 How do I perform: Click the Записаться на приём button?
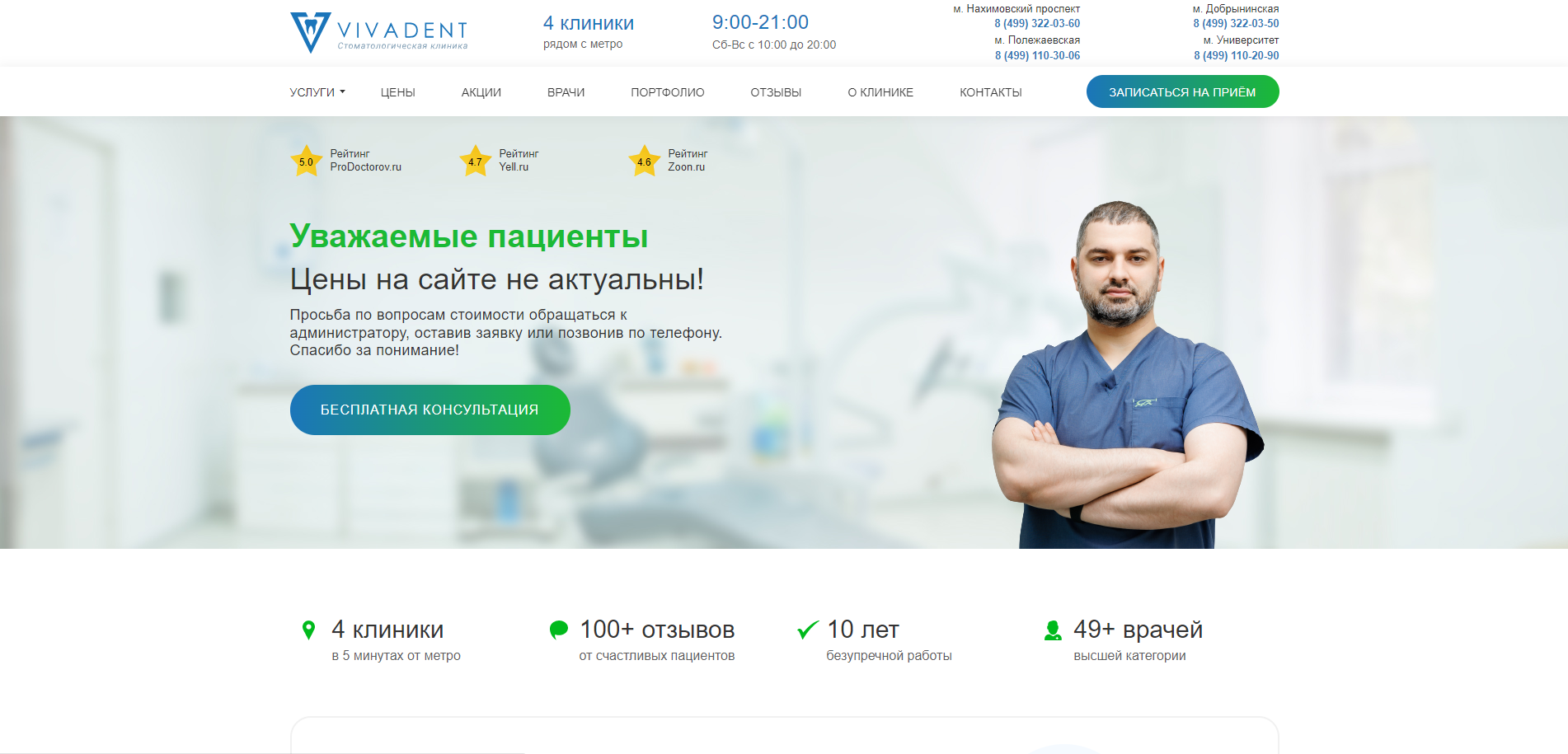(1182, 91)
